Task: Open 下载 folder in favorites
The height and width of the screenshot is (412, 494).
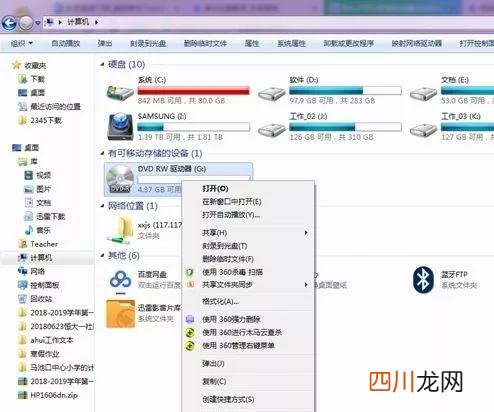Action: point(32,79)
